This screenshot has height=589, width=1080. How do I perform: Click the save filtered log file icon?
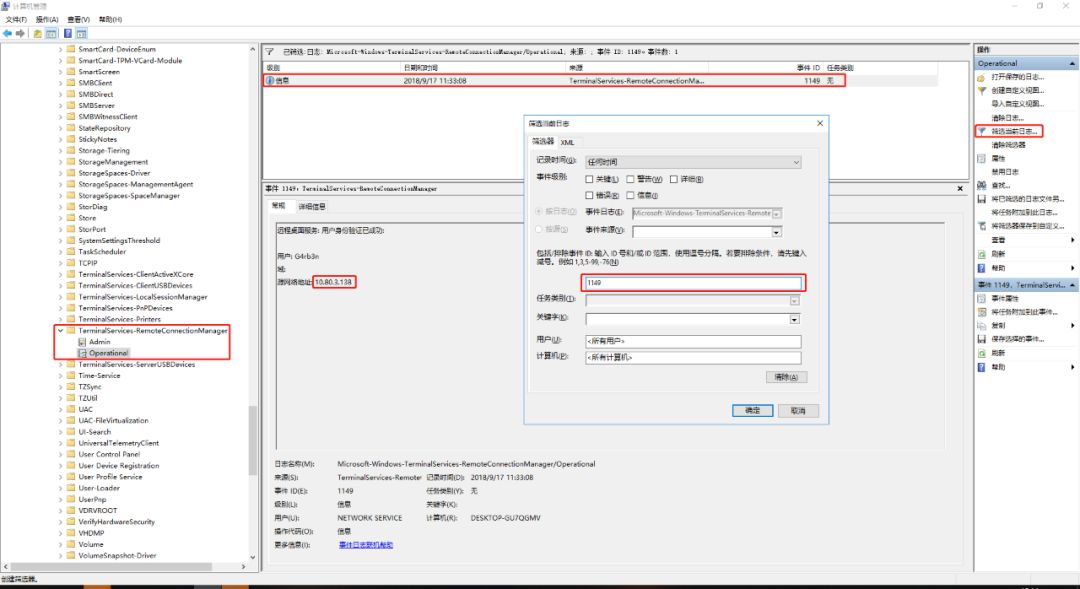(982, 198)
